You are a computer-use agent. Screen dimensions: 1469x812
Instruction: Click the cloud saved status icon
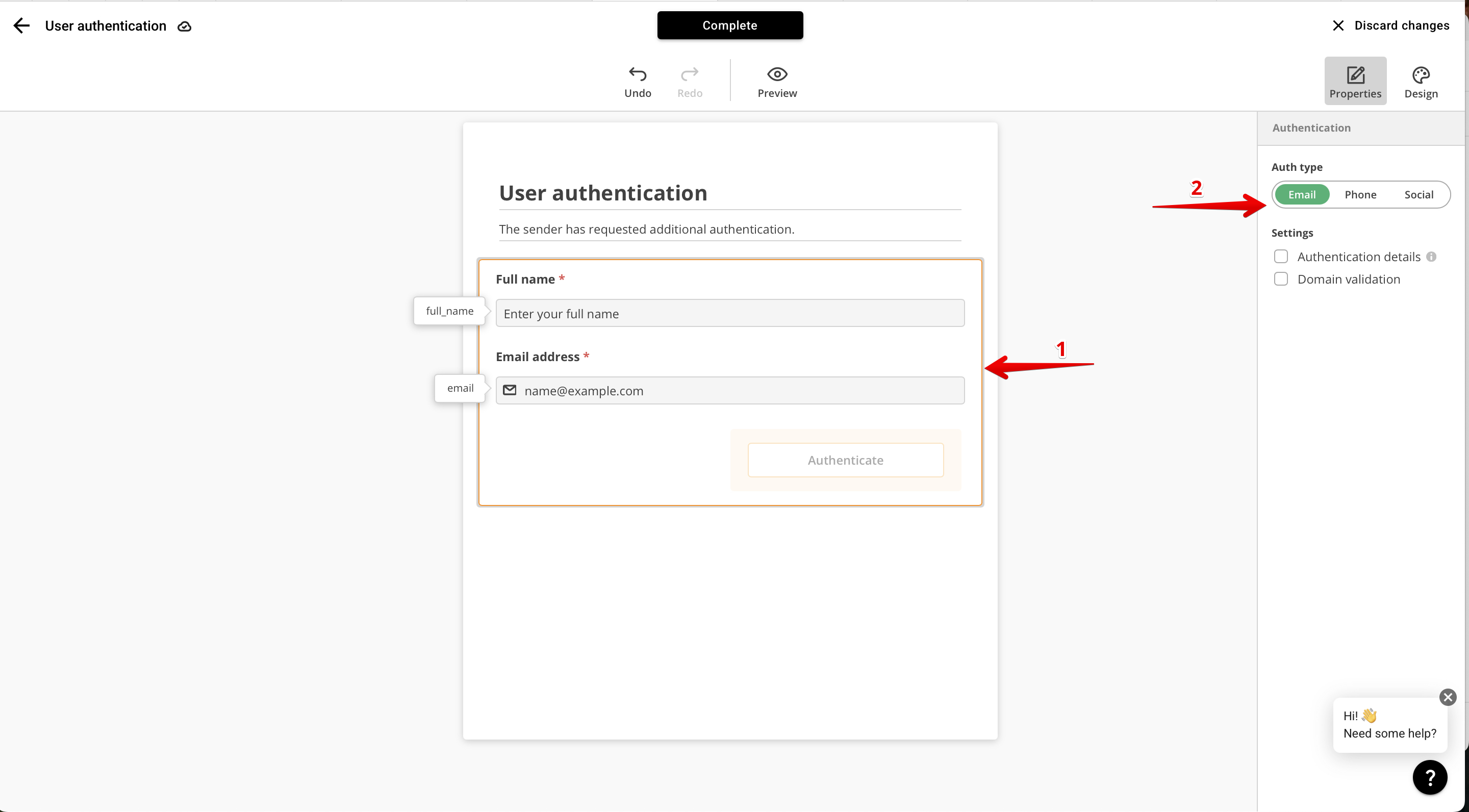click(184, 26)
